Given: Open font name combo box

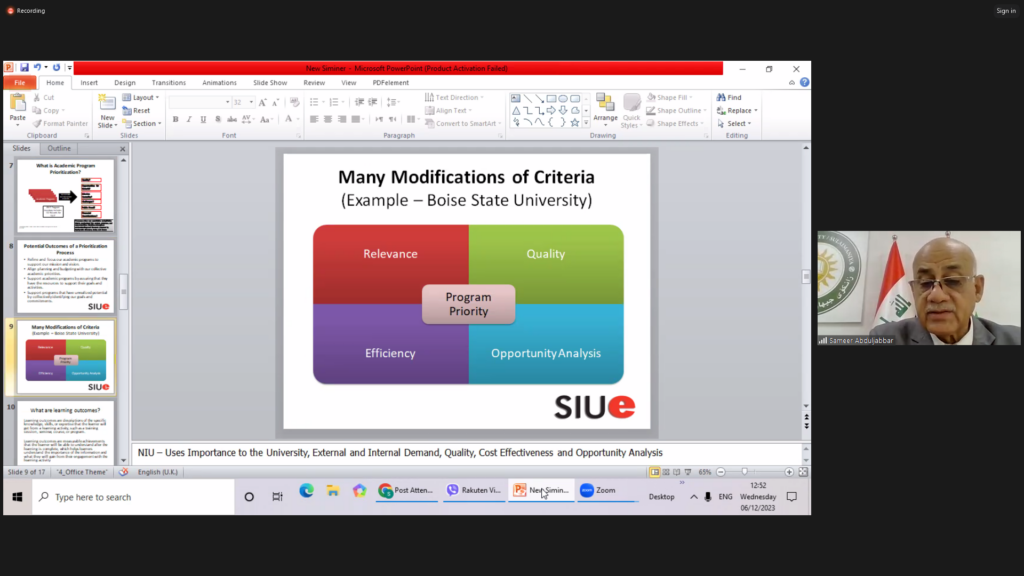Looking at the screenshot, I should pyautogui.click(x=199, y=103).
